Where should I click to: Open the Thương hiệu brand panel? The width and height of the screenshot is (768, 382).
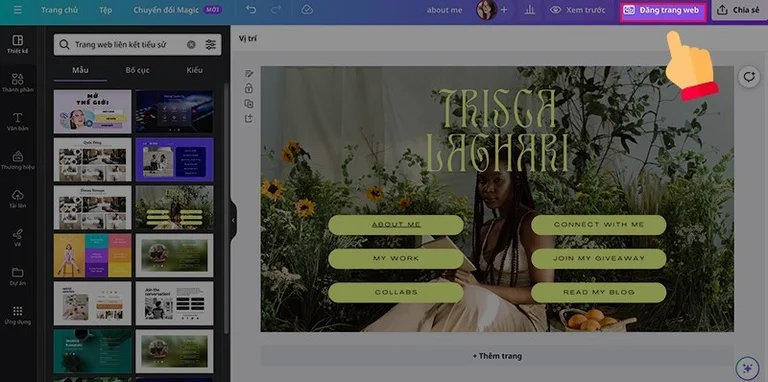[18, 160]
